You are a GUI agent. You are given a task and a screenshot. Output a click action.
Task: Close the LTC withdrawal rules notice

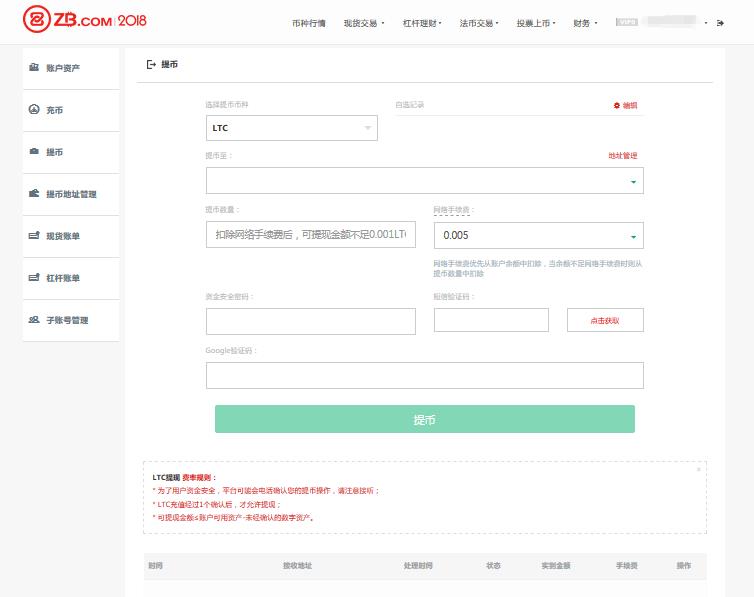[x=698, y=469]
